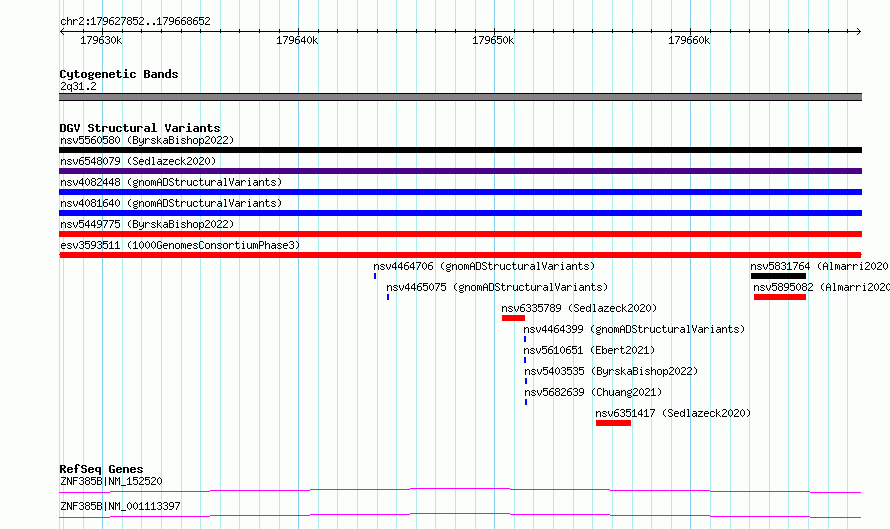Click the small blue mark under nsv5403535
The height and width of the screenshot is (529, 890).
point(526,381)
